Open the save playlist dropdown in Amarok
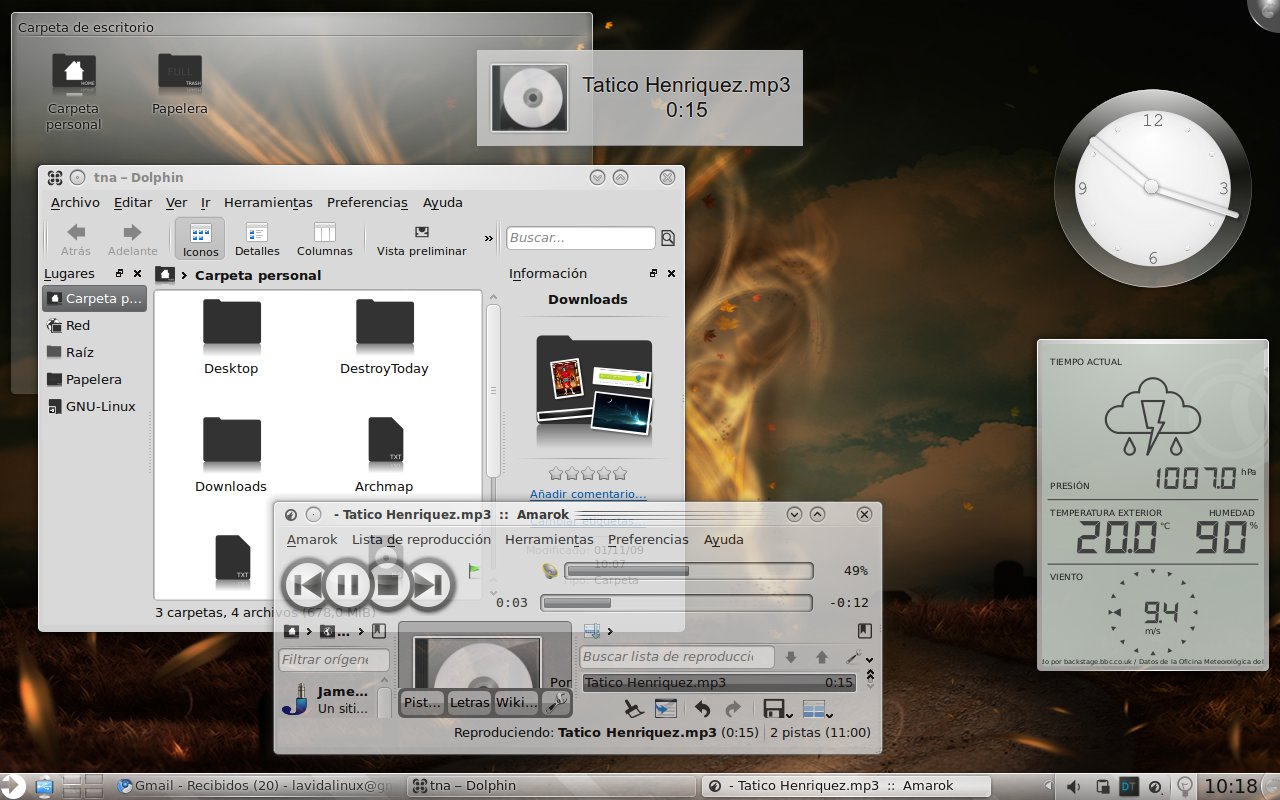Image resolution: width=1280 pixels, height=800 pixels. pyautogui.click(x=778, y=709)
